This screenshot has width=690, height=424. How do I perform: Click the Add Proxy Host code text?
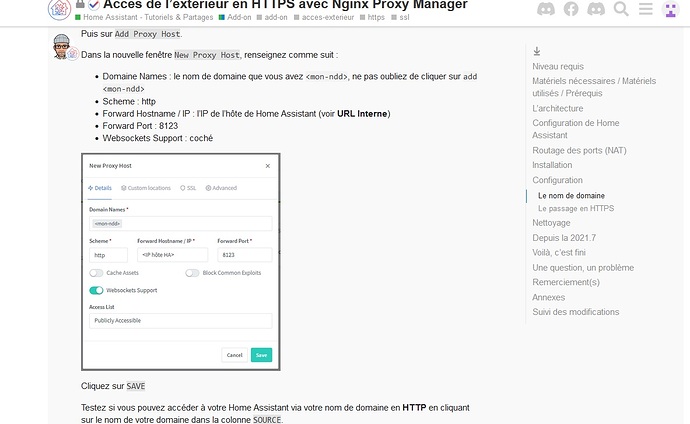[147, 34]
